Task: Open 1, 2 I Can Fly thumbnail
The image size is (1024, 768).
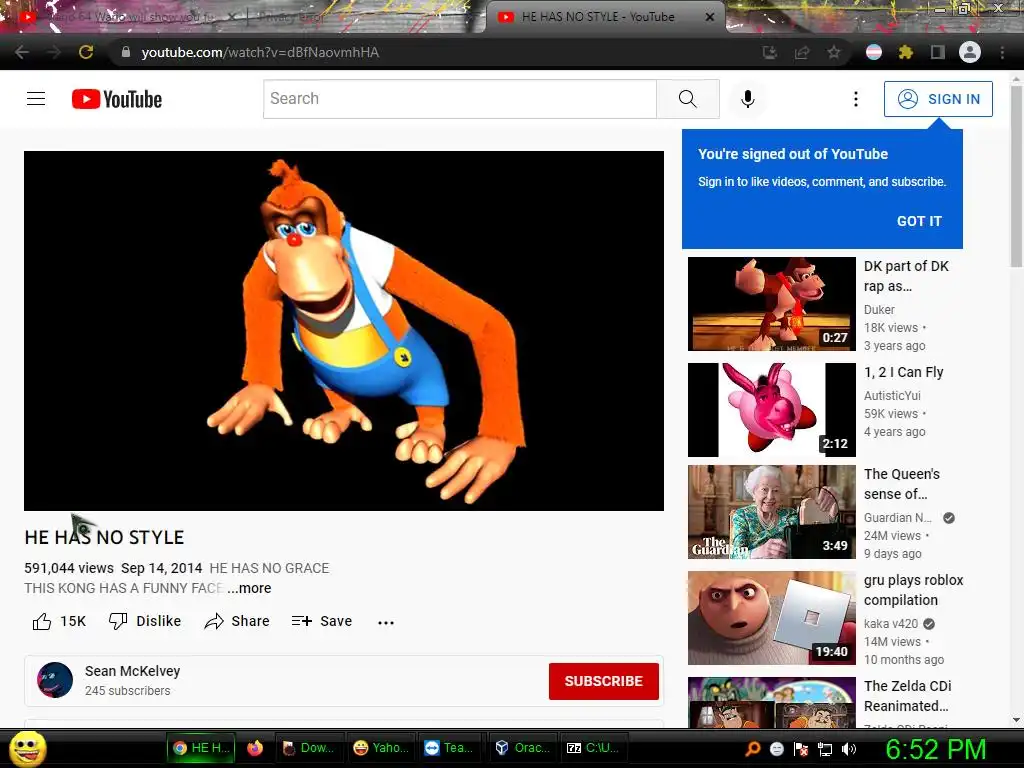Action: [771, 409]
